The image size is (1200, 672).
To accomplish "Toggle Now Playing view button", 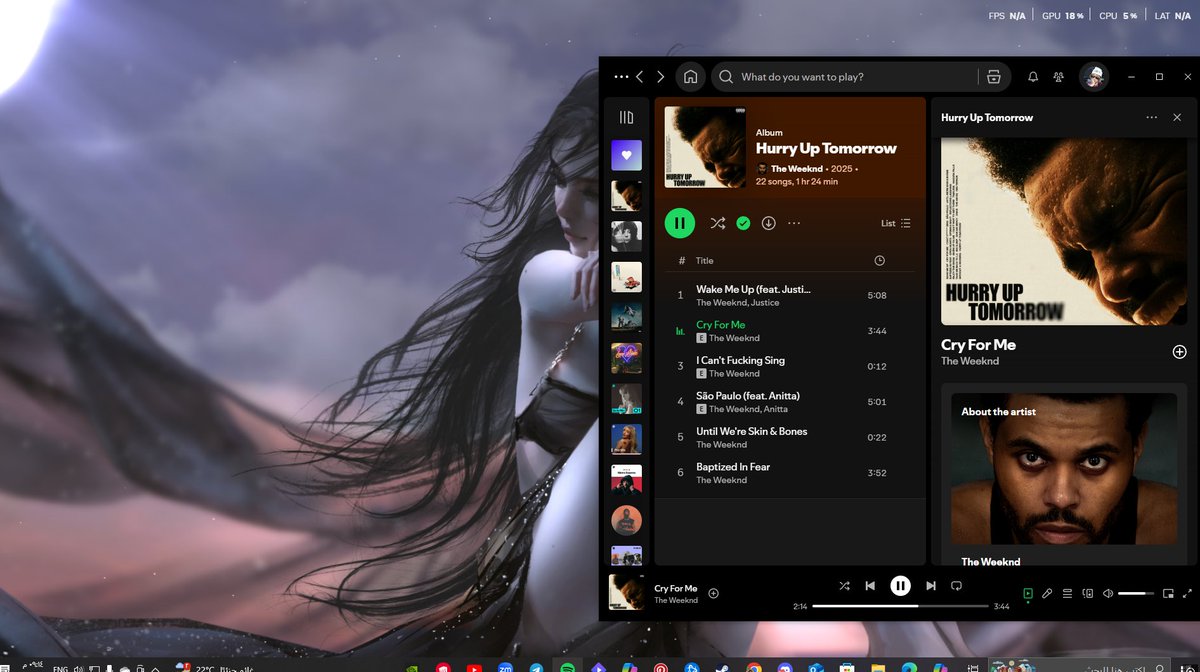I will (1027, 593).
